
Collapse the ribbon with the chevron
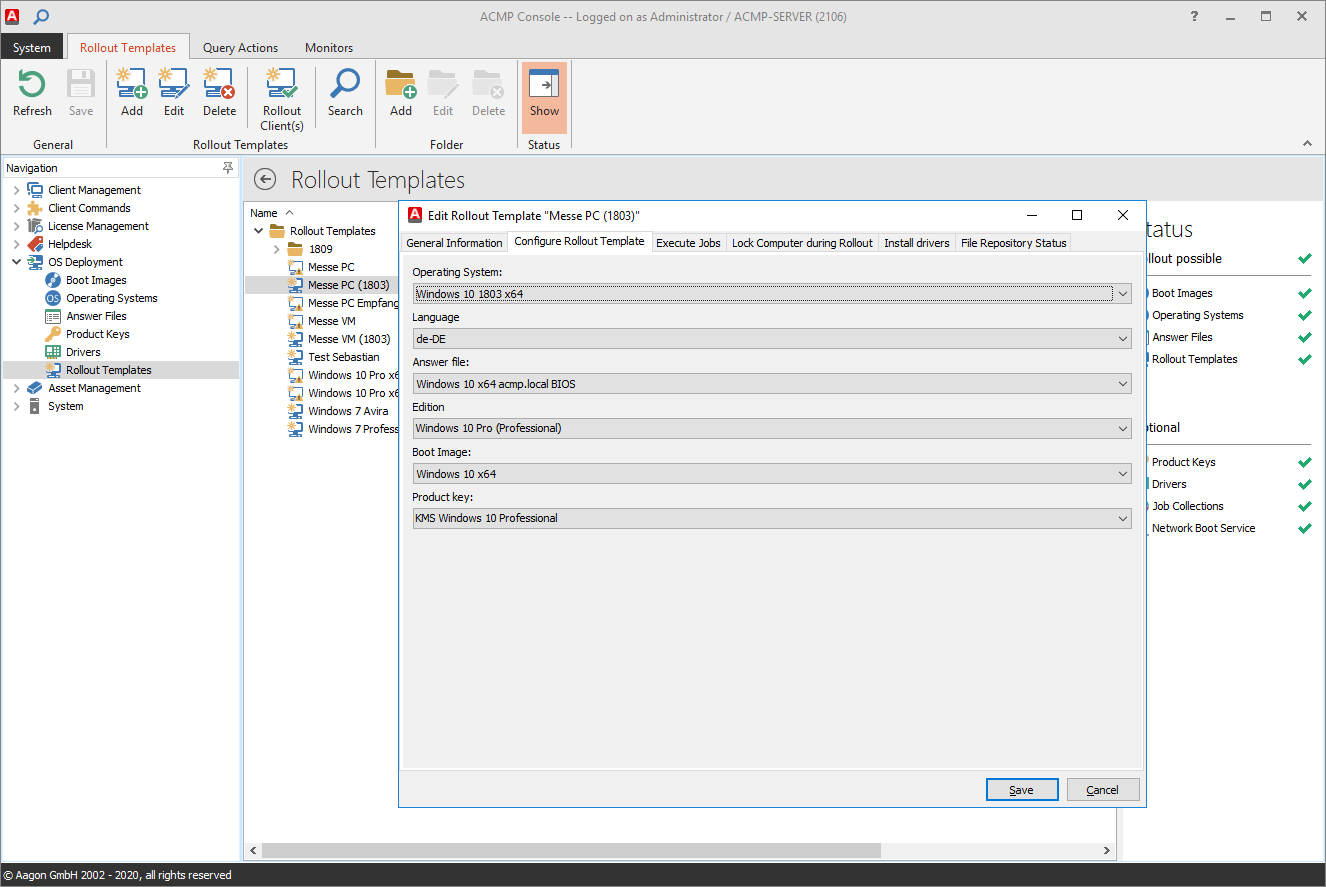click(x=1307, y=144)
